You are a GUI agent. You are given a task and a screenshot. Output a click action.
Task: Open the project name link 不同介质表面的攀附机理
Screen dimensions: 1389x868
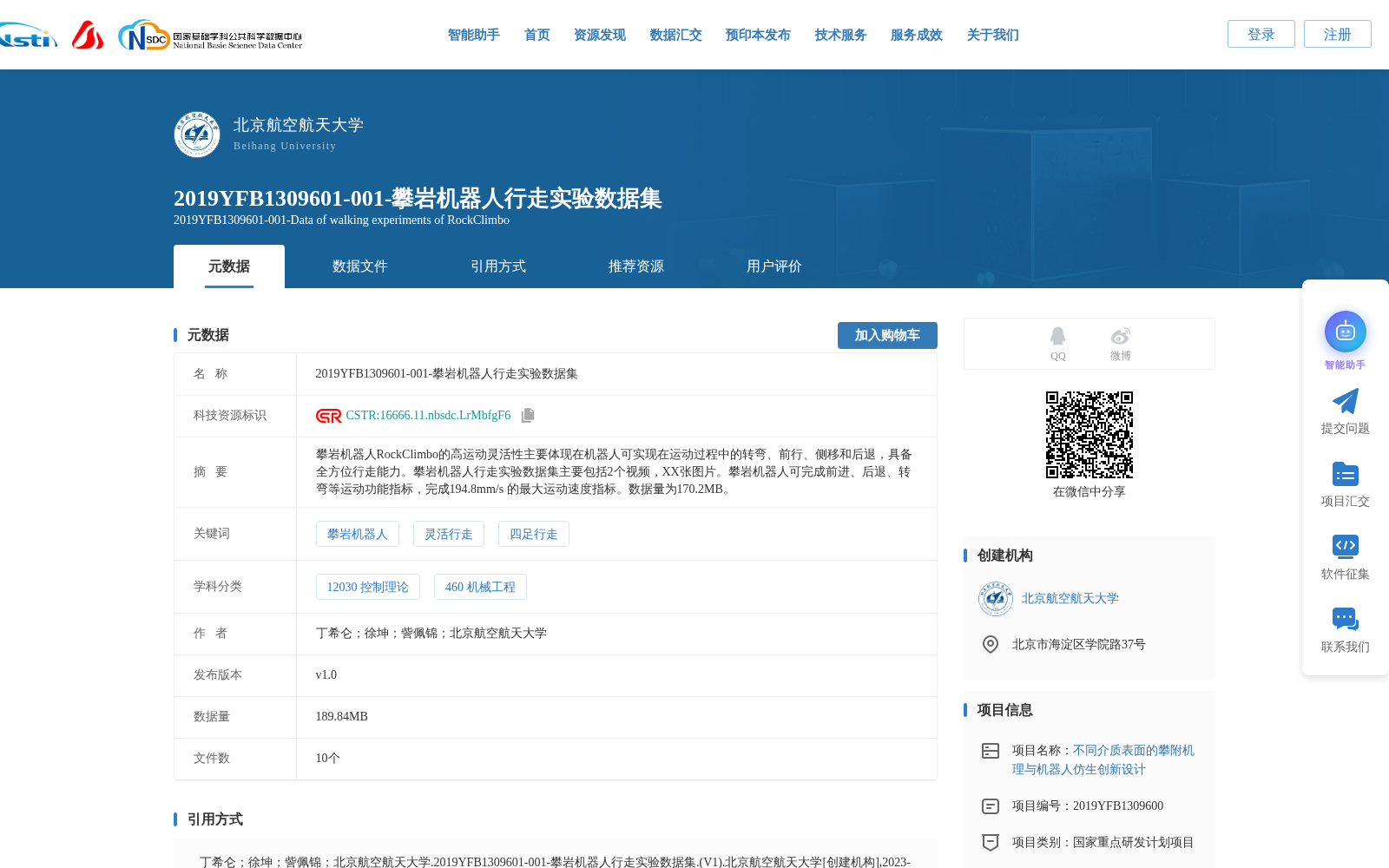1103,759
